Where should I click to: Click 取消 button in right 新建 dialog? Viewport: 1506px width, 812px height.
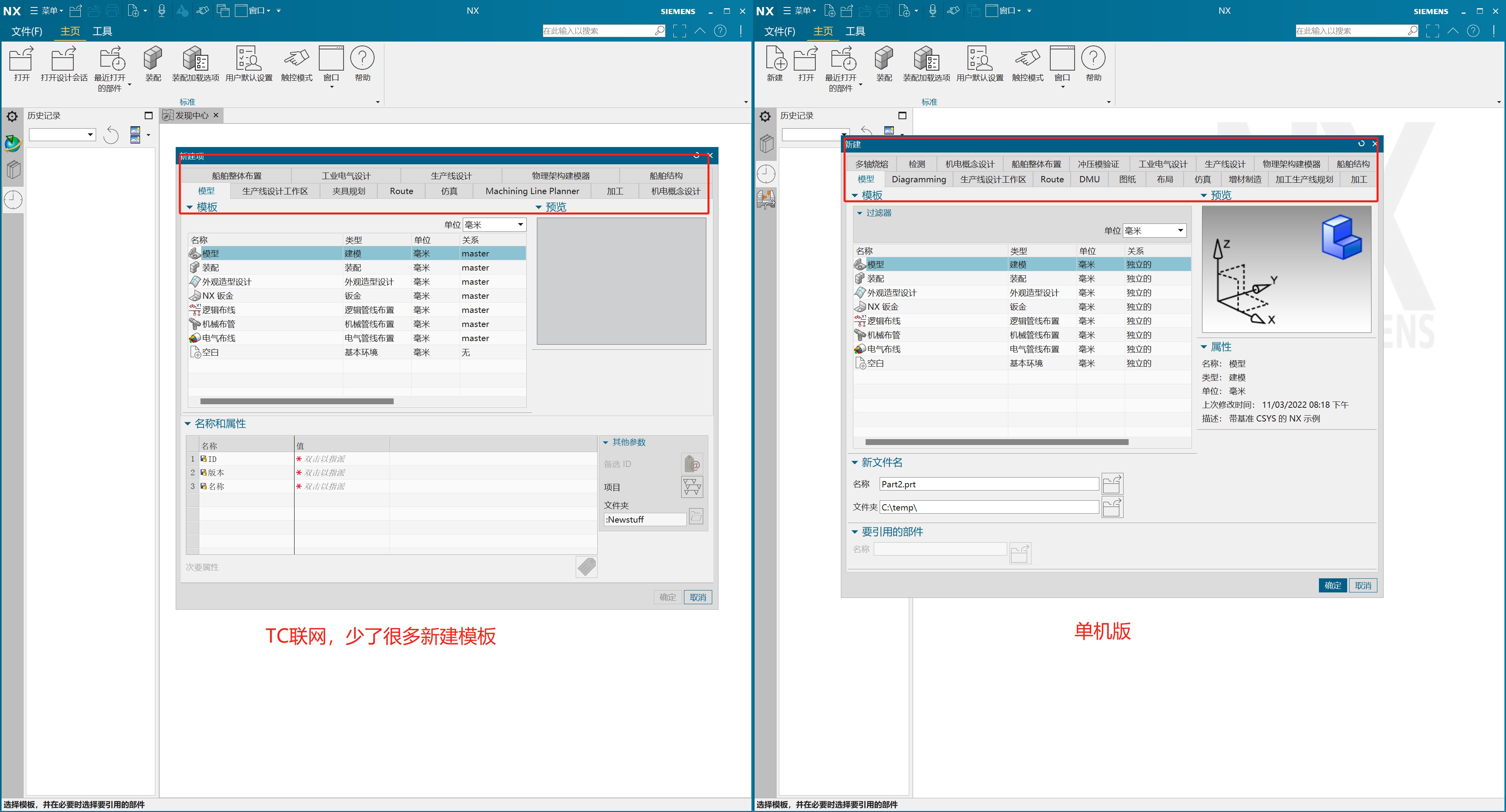click(1363, 585)
